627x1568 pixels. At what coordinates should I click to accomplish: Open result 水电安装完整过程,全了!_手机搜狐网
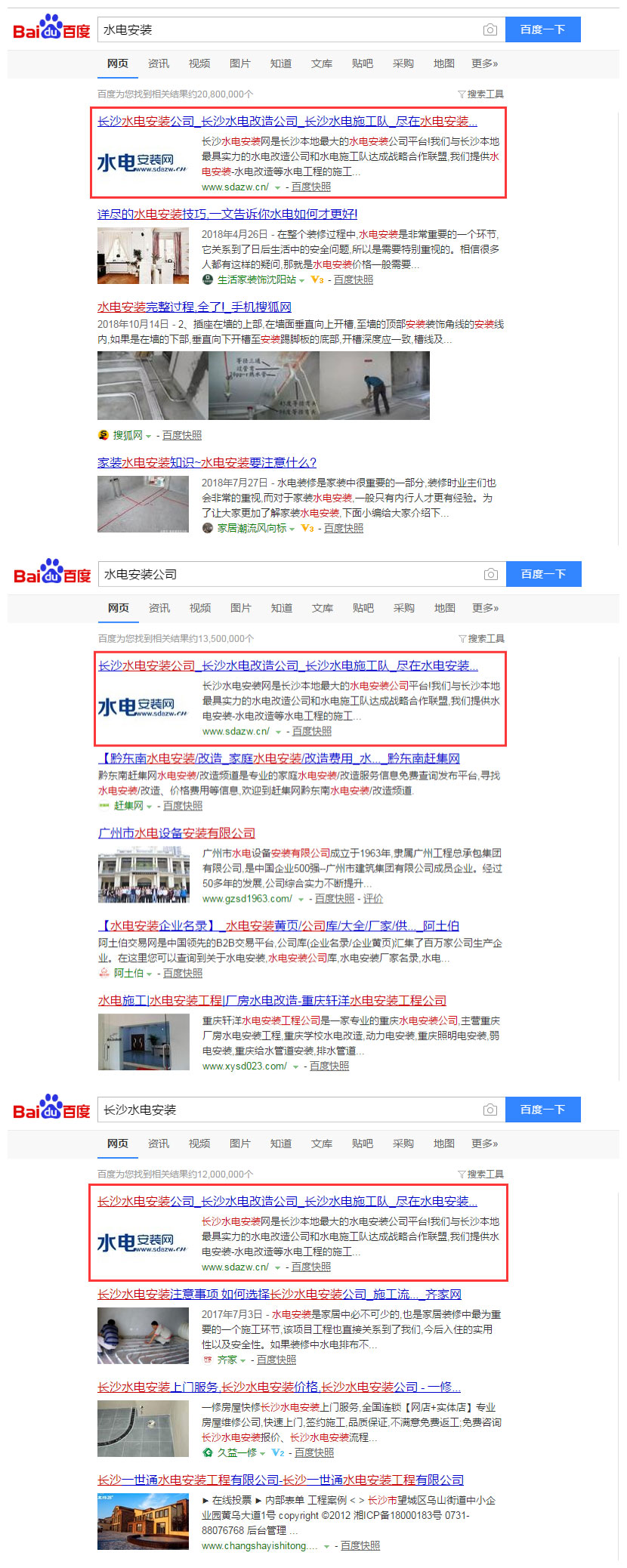(x=194, y=307)
